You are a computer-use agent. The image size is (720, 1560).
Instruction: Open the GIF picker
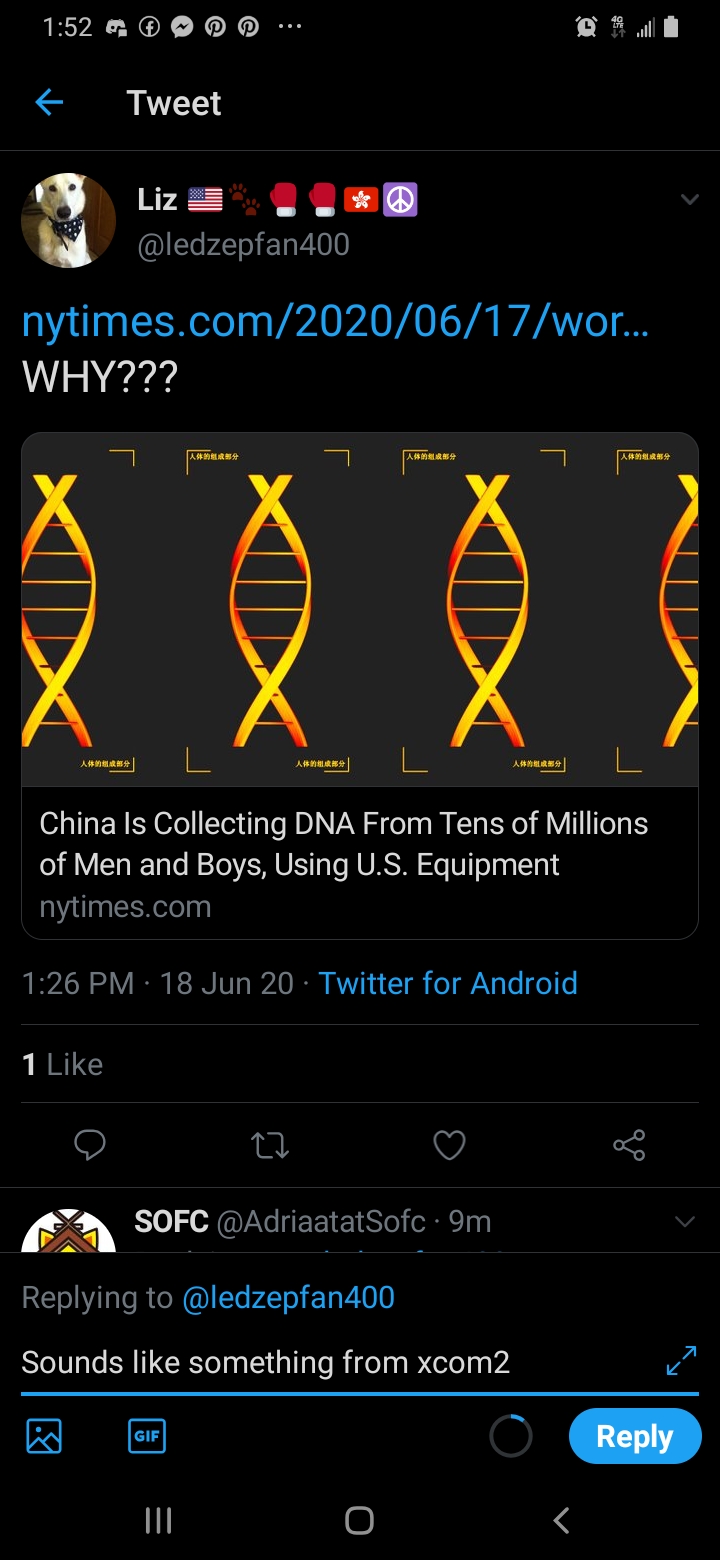(147, 1436)
